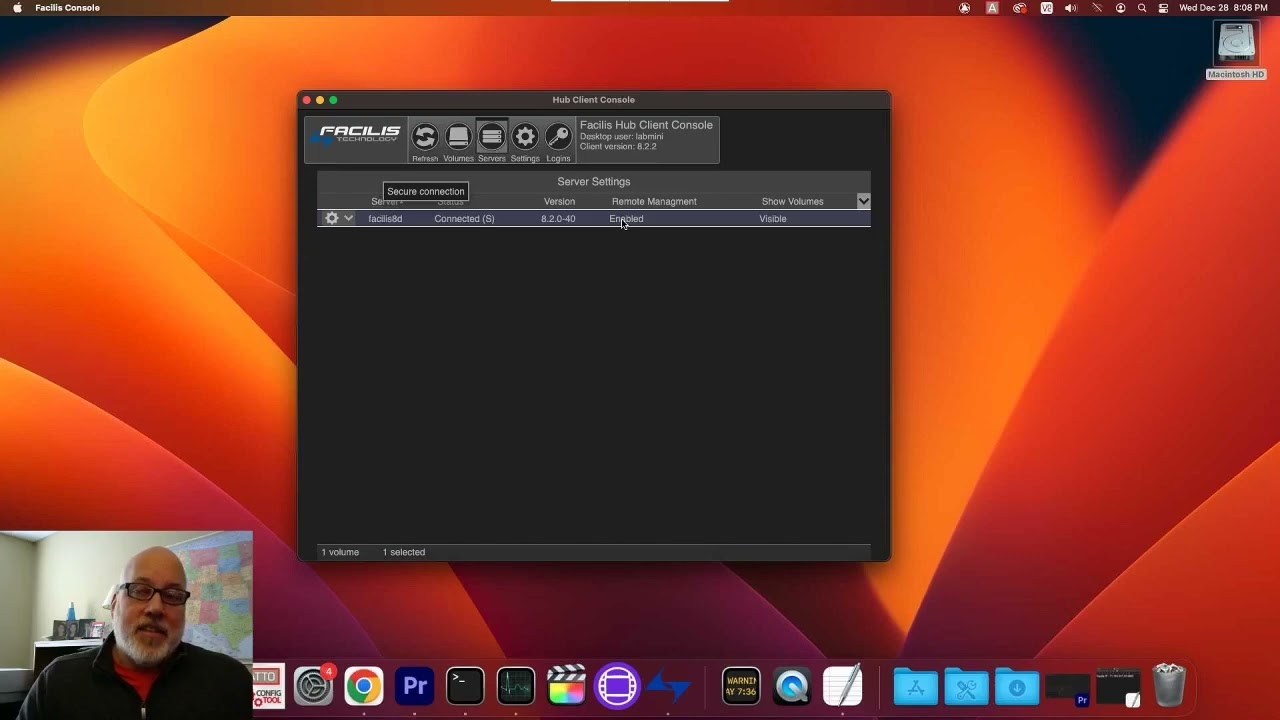1280x720 pixels.
Task: Open the Console warning-log app in the Dock
Action: [x=741, y=687]
